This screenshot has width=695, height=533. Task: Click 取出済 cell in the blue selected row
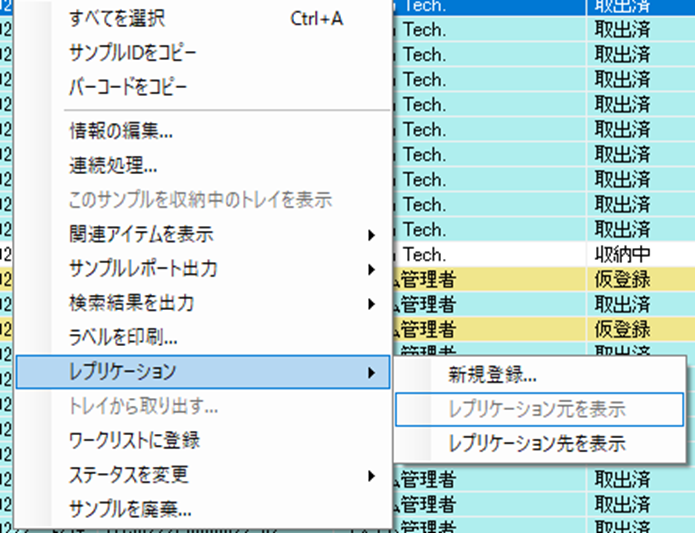622,6
